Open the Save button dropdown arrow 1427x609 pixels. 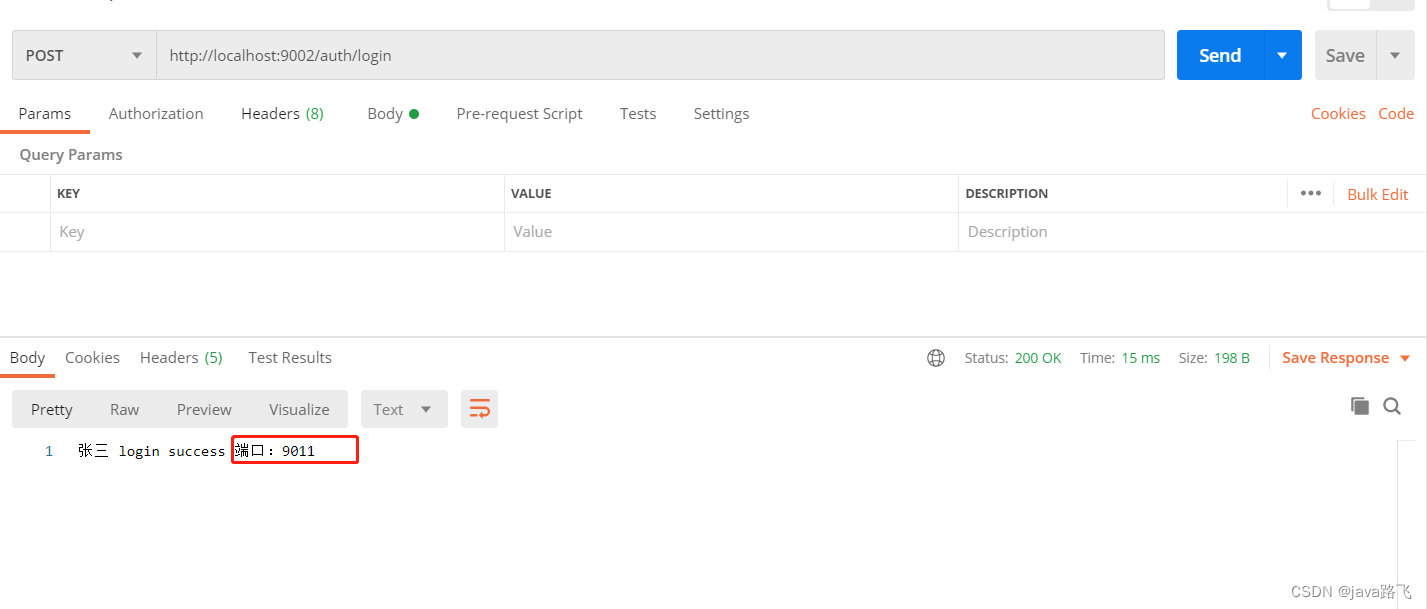pos(1395,56)
